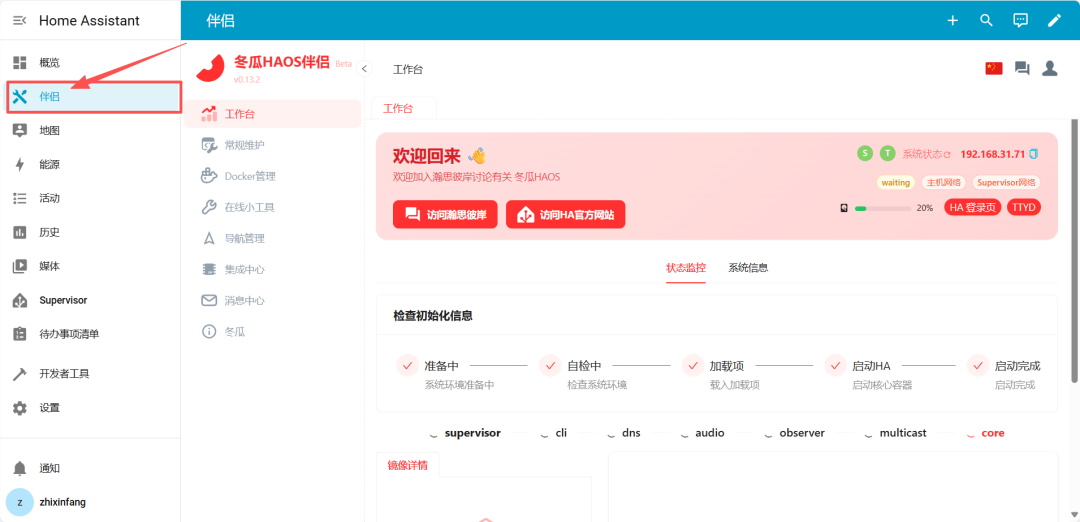Open 常规维护 maintenance menu item
The width and height of the screenshot is (1080, 522).
point(244,145)
